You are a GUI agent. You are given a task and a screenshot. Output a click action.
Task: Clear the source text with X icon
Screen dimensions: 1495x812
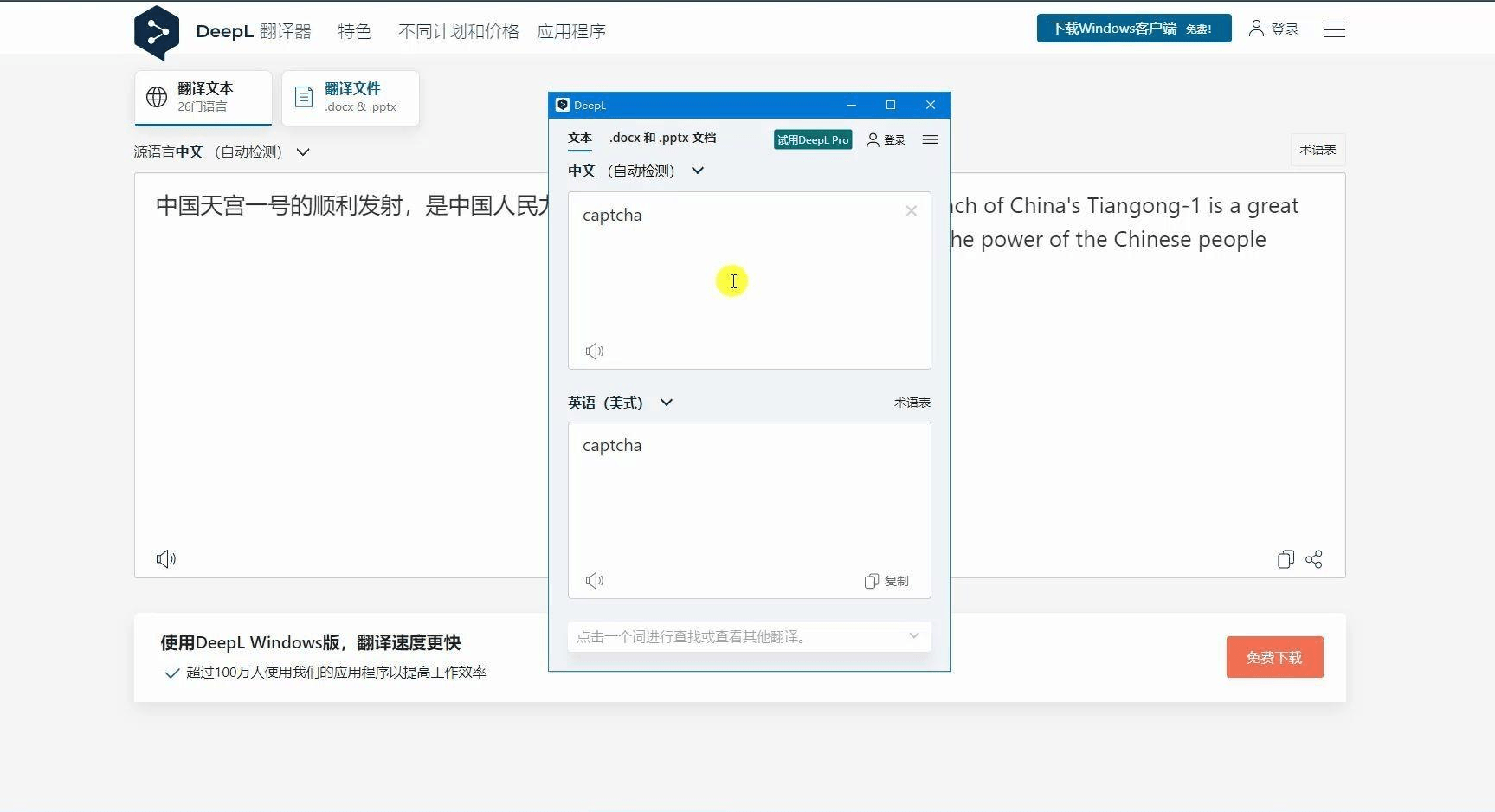coord(911,210)
